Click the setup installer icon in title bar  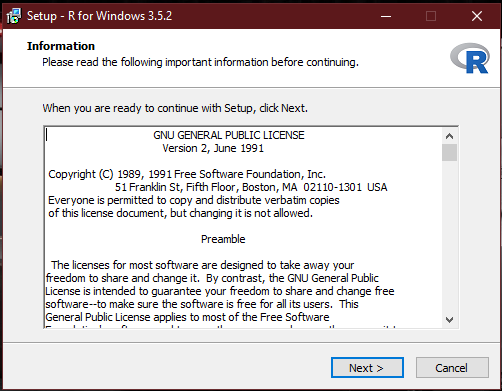[x=14, y=16]
